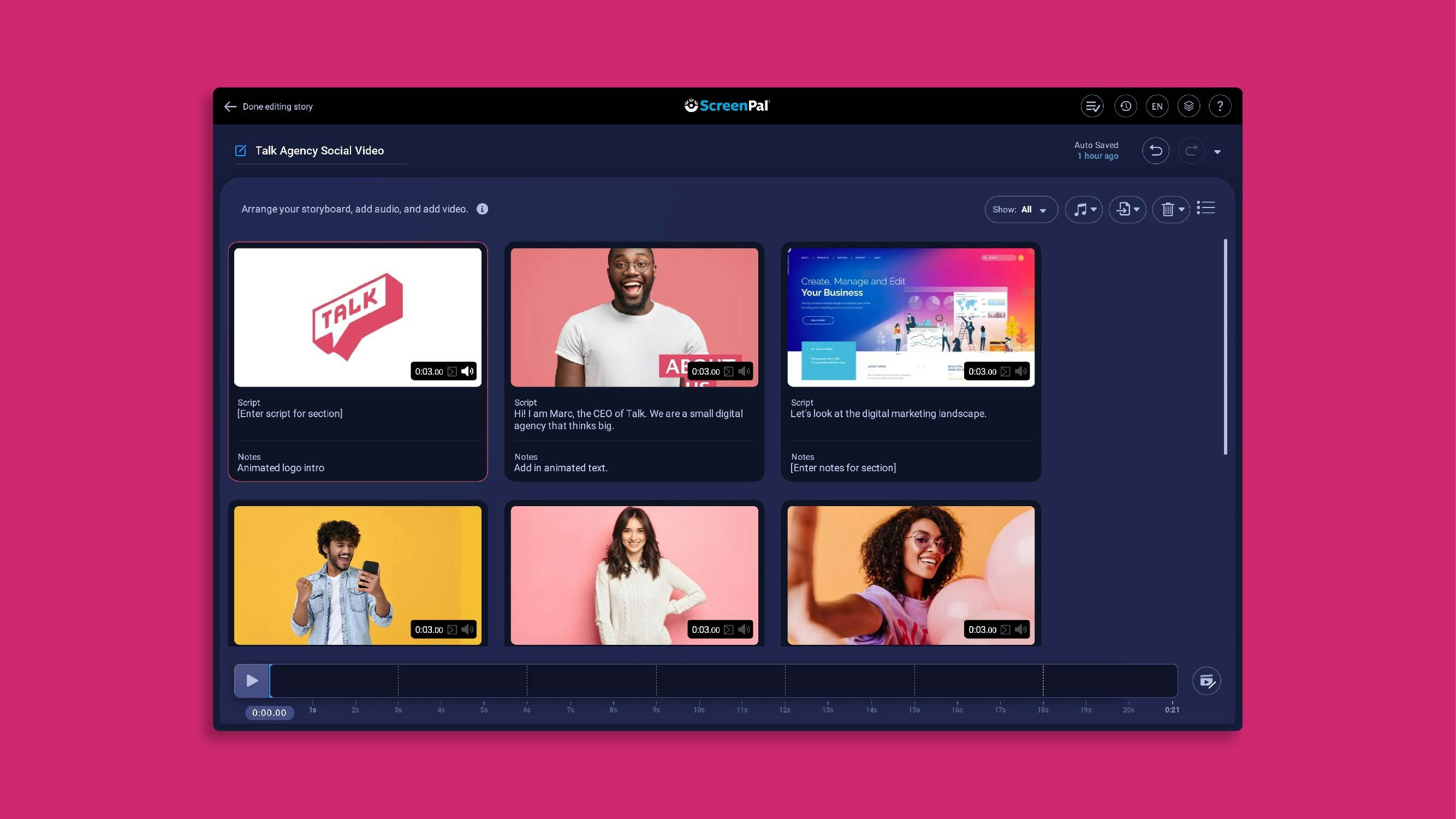Select the EN language button
Image resolution: width=1456 pixels, height=819 pixels.
tap(1157, 106)
